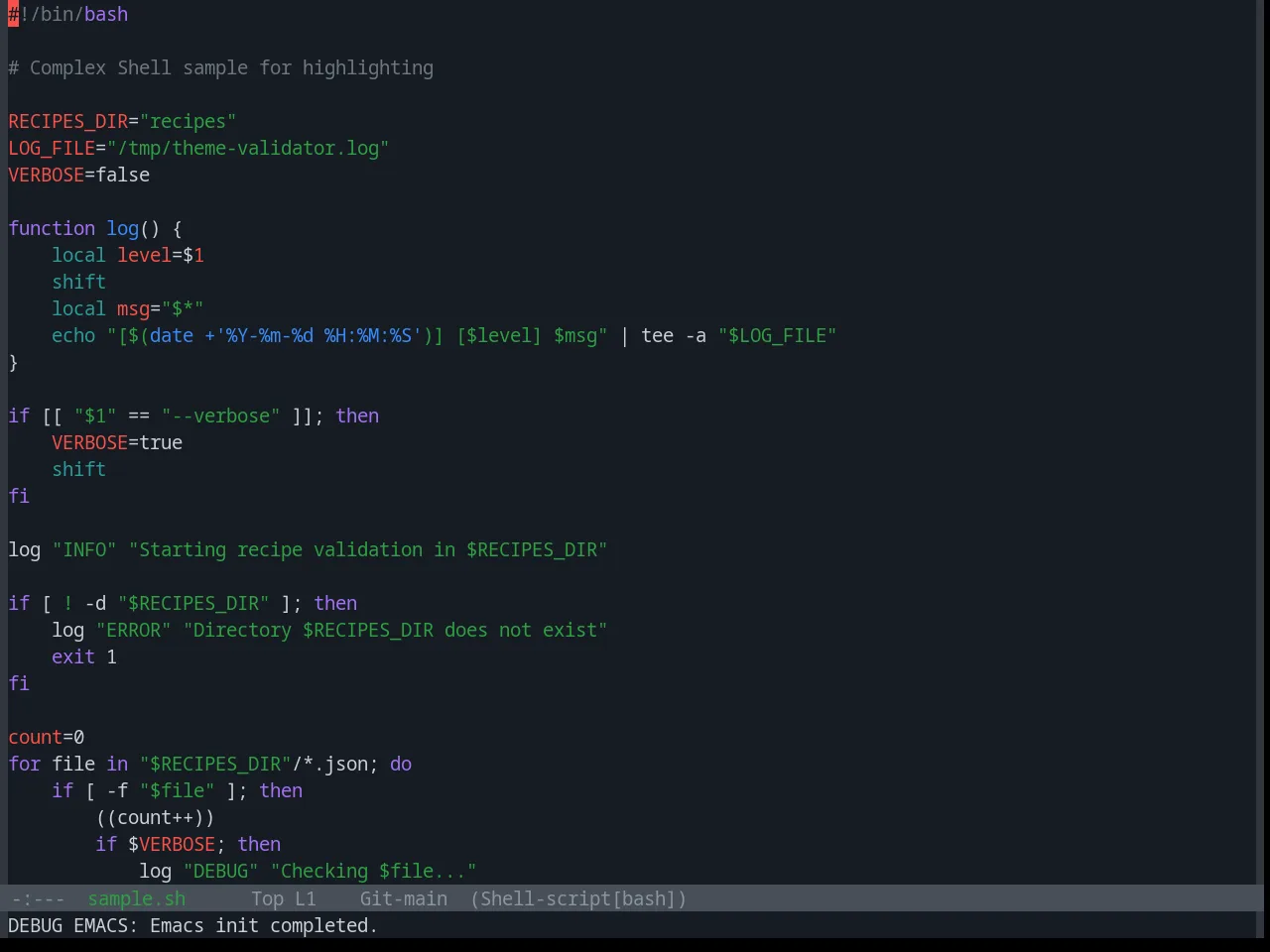Click the comment 'Complex Shell sample for highlighting'
Screen dimensions: 1270x952
point(231,67)
